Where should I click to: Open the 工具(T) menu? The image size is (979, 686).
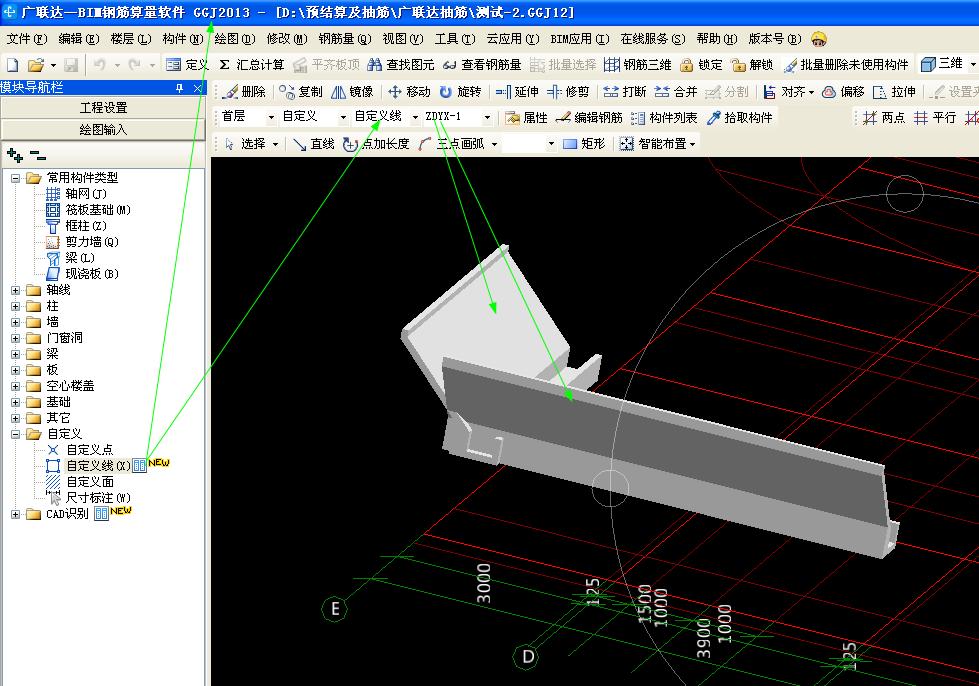(454, 39)
